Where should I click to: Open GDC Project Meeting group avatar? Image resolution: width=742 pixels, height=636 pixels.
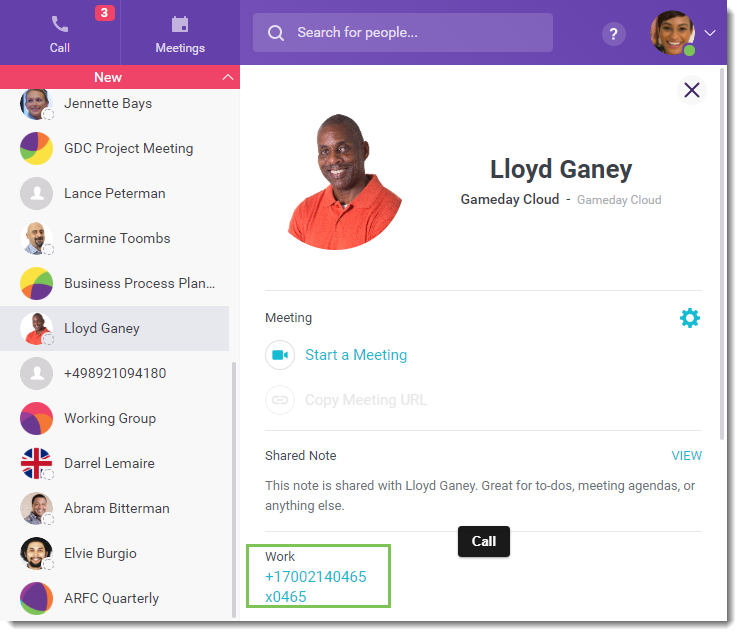click(36, 148)
